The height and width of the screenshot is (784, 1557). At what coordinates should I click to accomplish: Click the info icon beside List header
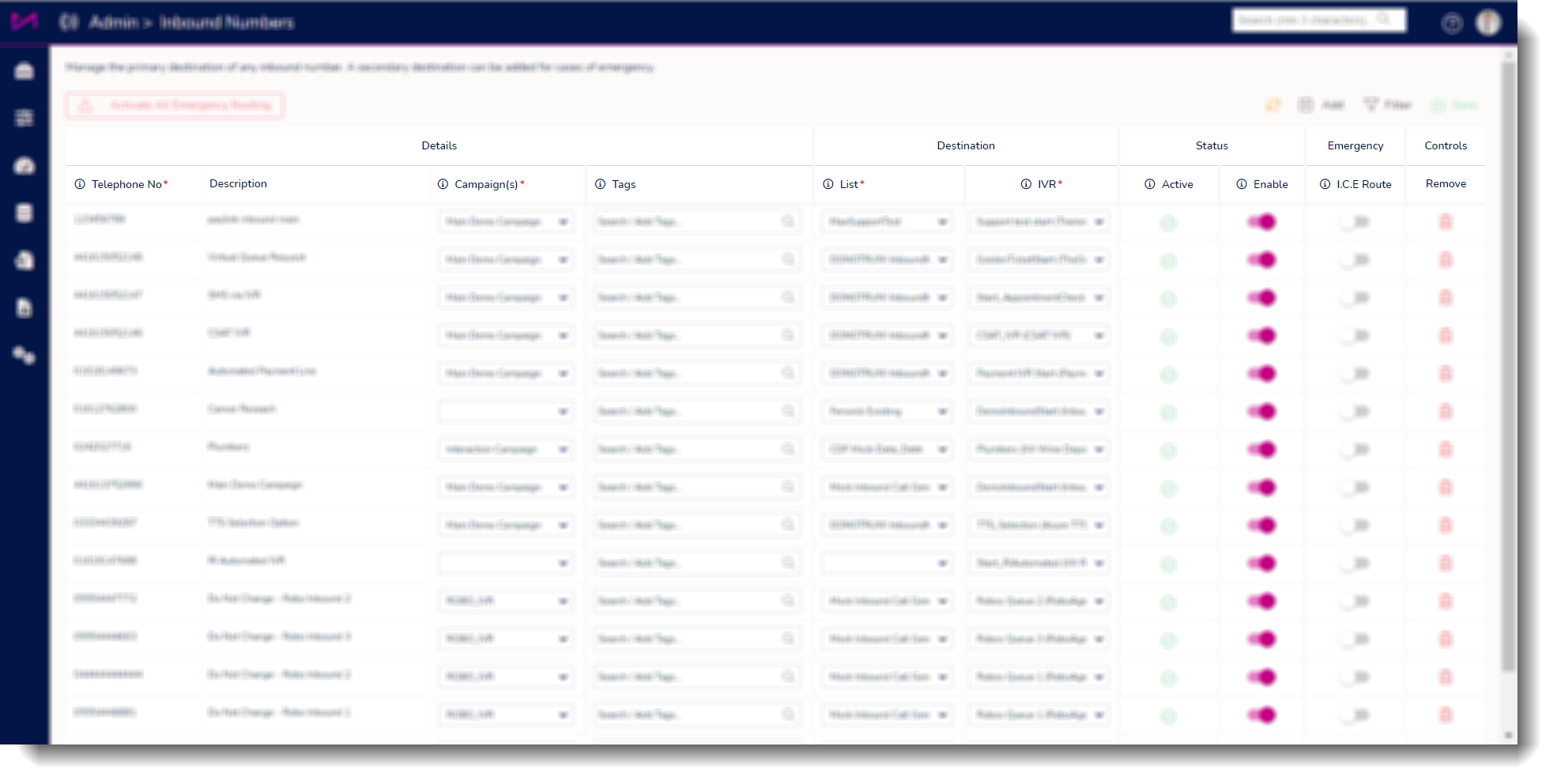tap(828, 184)
